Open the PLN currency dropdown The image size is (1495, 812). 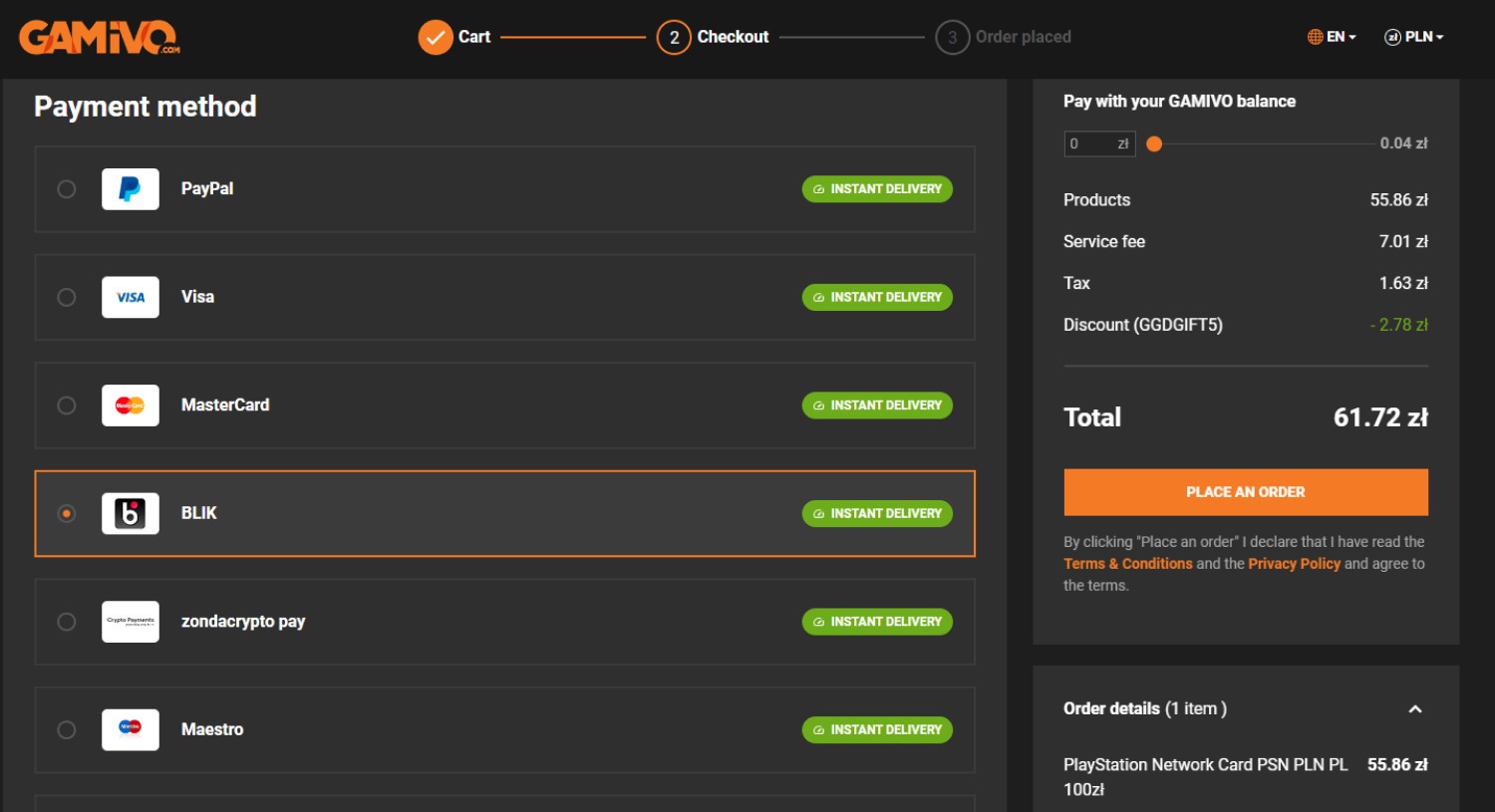[x=1414, y=37]
